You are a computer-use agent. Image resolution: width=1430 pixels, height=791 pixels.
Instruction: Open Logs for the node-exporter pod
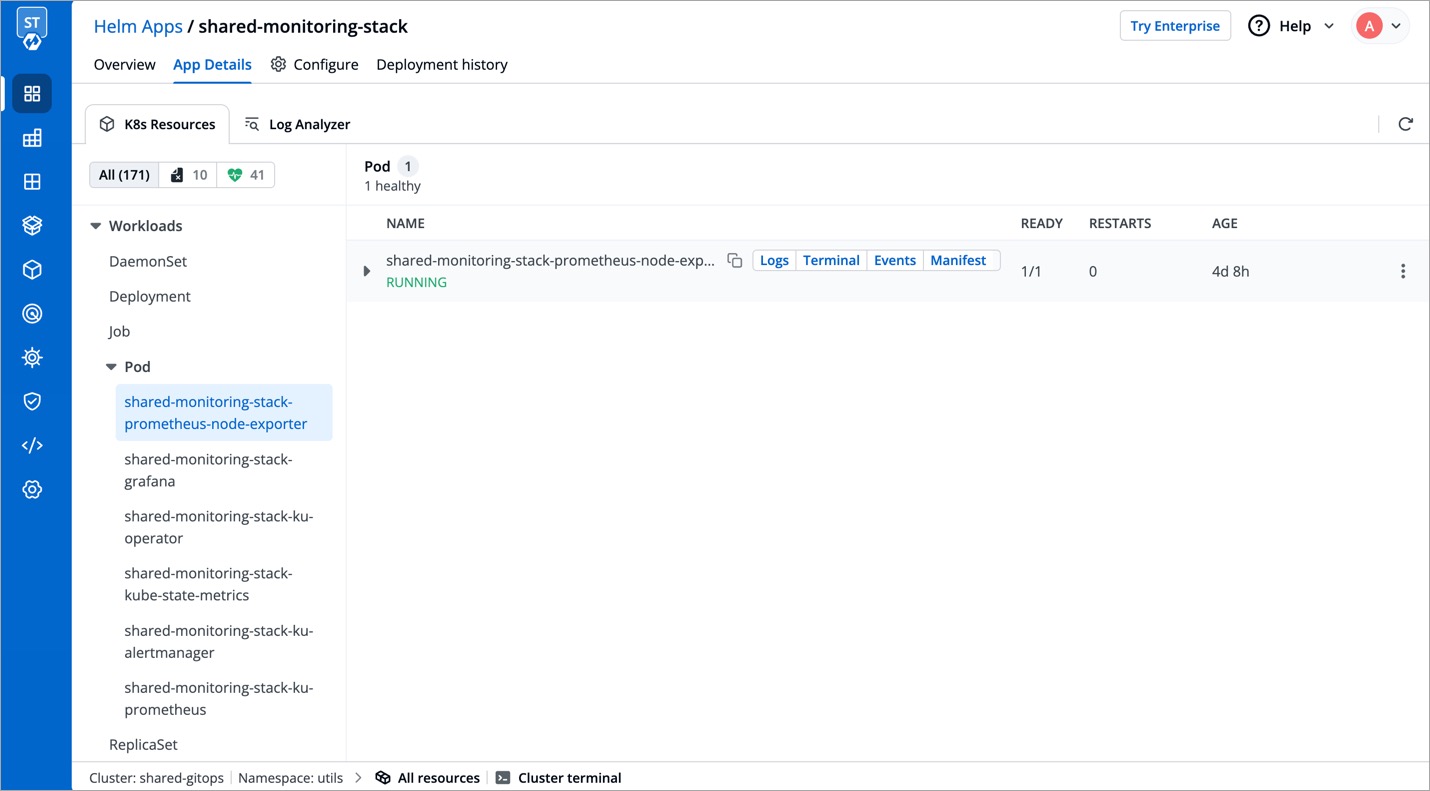774,260
